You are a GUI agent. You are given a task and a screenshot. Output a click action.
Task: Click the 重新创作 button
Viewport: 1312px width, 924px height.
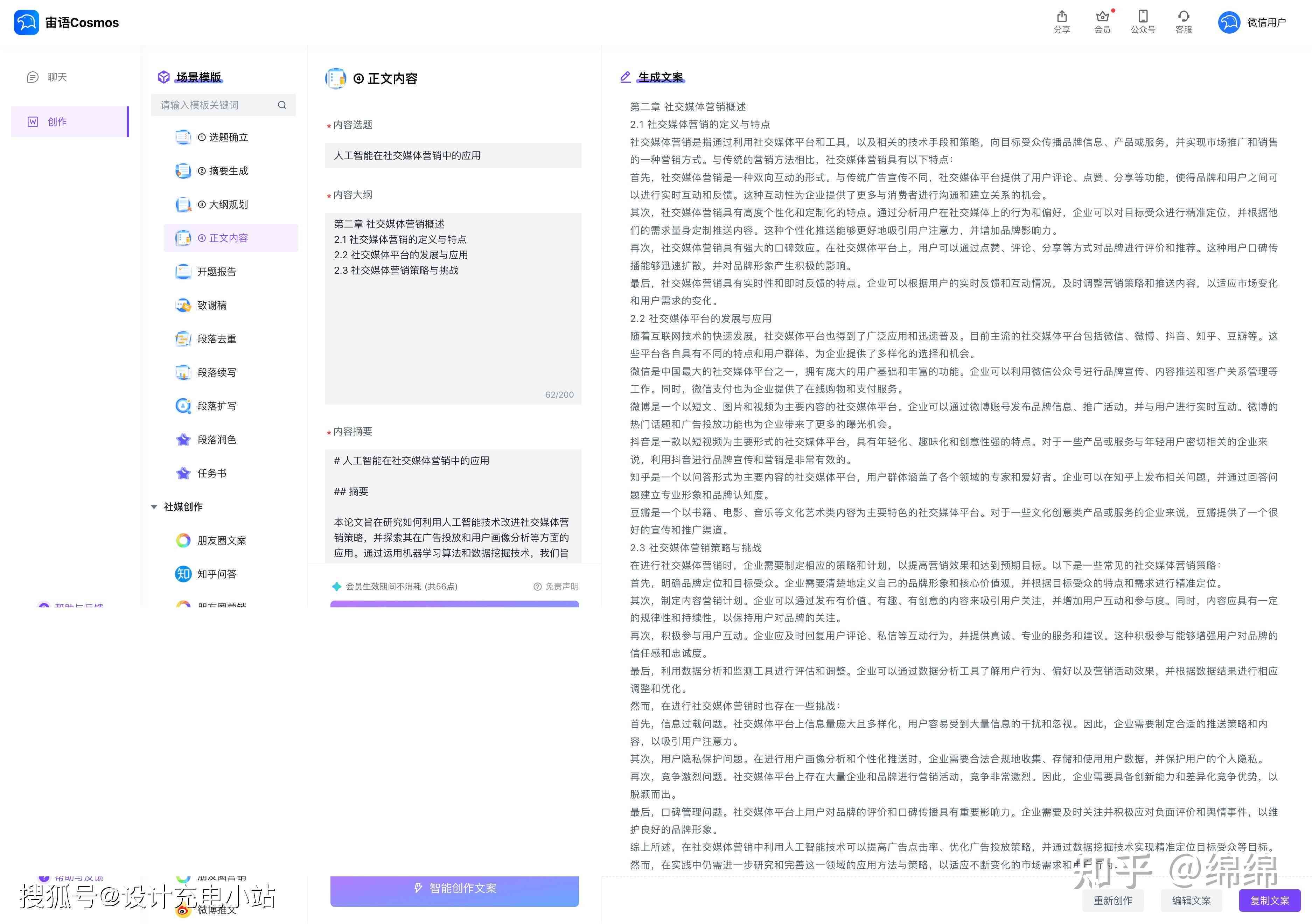pyautogui.click(x=1112, y=901)
